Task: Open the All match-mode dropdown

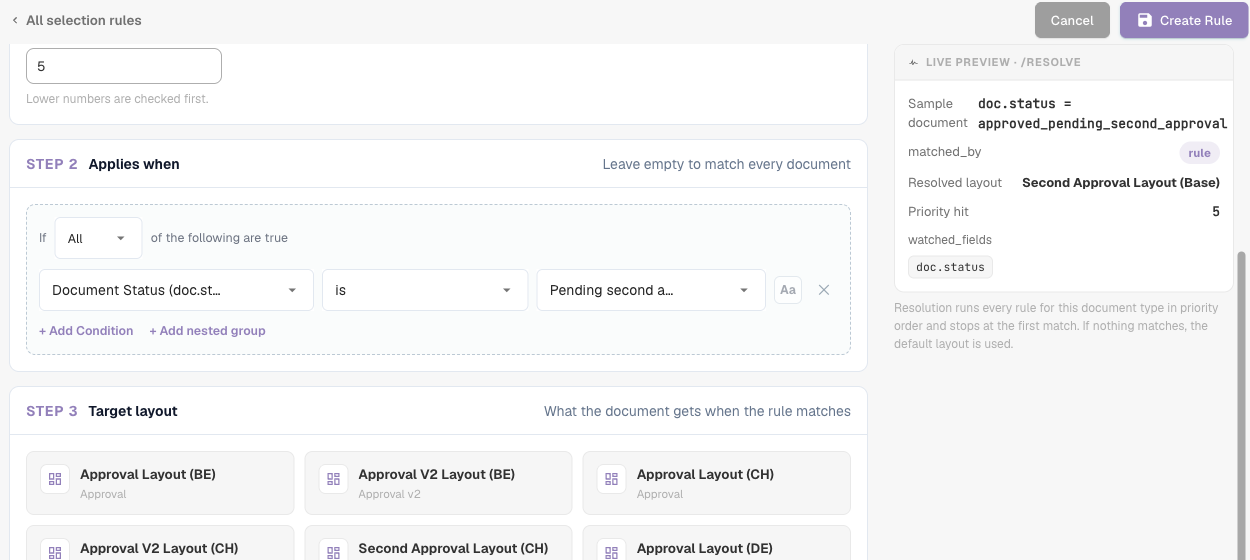Action: (x=98, y=238)
